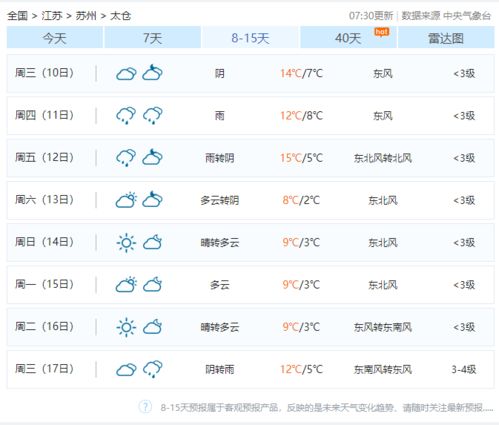Viewport: 499px width, 425px height.
Task: Click the daytime rain icon for 周四 (11日)
Action: (126, 115)
